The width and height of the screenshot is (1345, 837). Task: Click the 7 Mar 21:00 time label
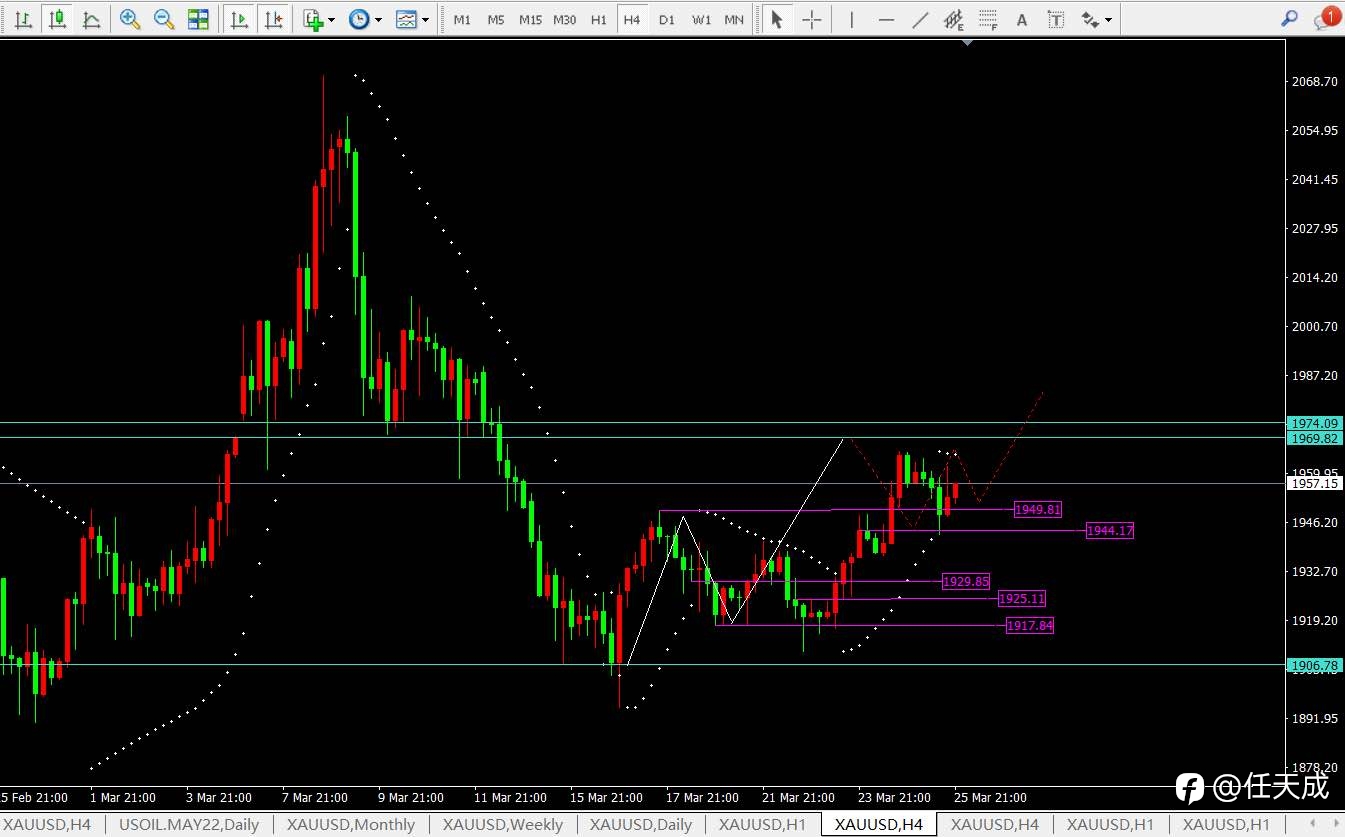click(315, 798)
